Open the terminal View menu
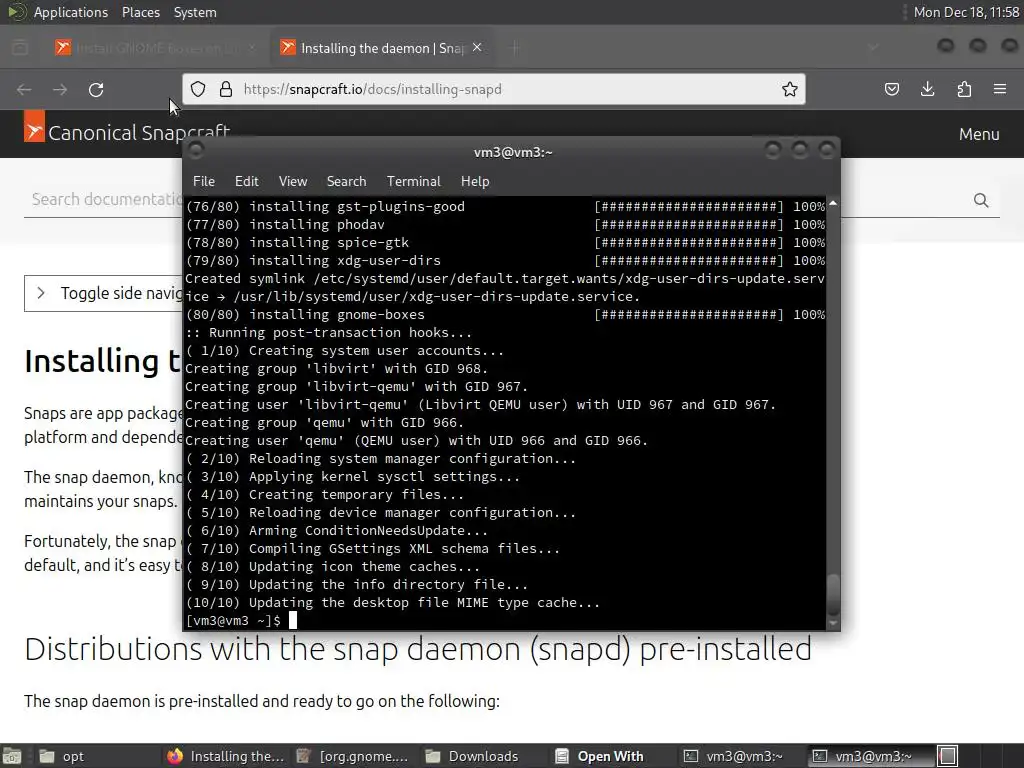 [293, 182]
